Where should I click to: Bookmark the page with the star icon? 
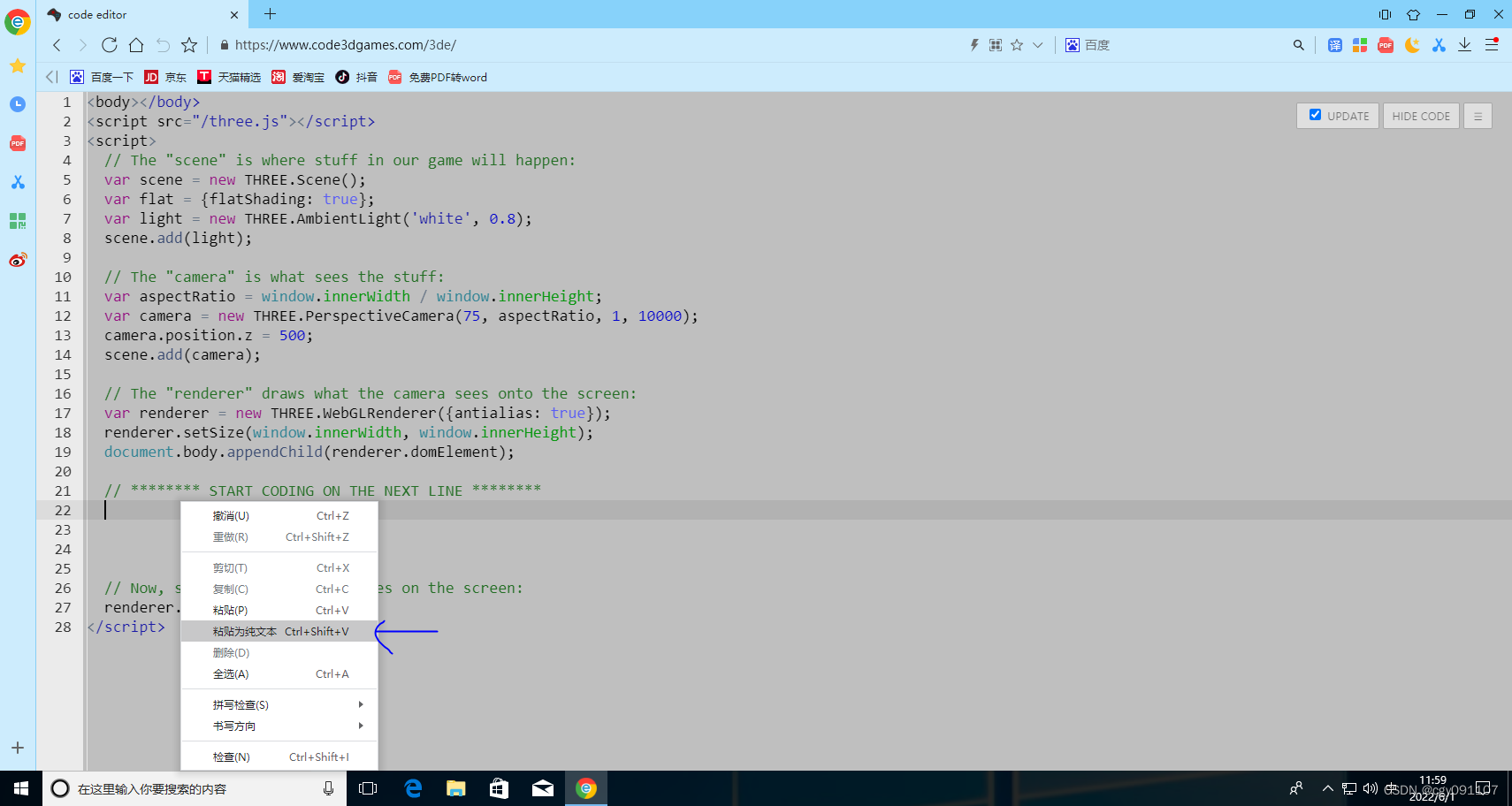(x=189, y=45)
